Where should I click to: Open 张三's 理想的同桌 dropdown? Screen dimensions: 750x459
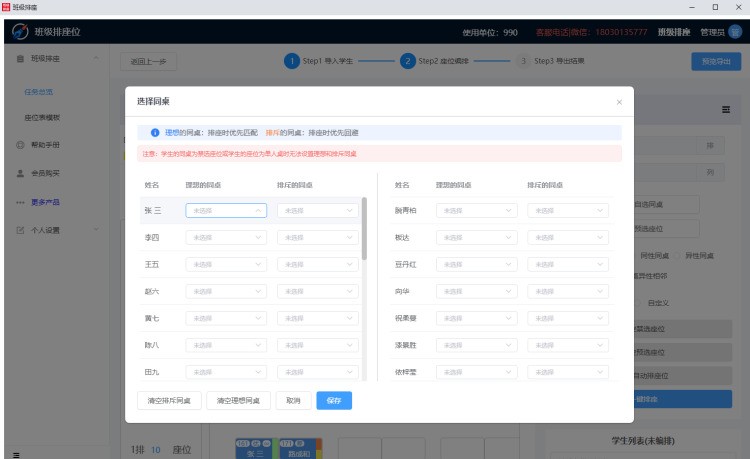click(x=226, y=211)
